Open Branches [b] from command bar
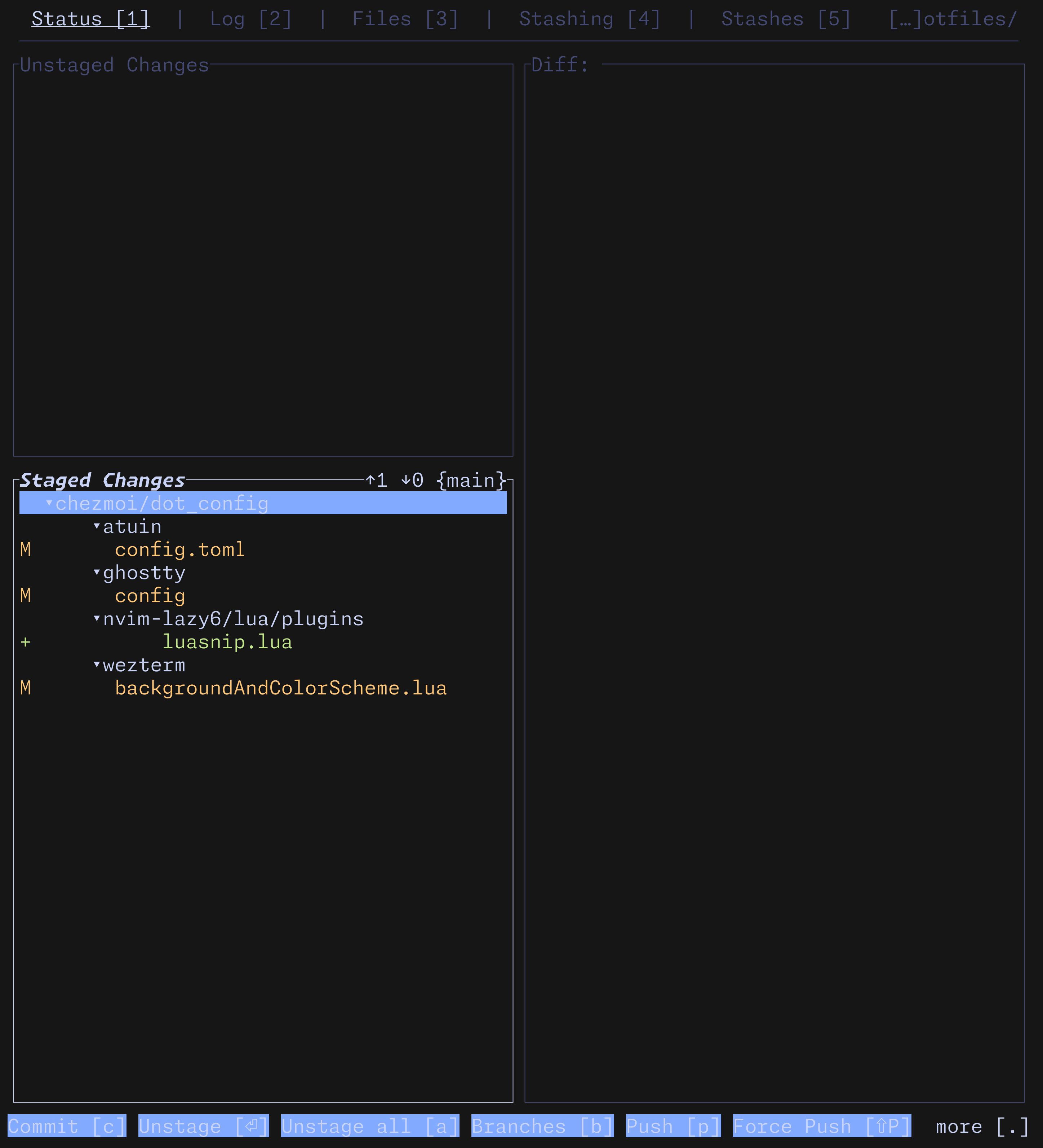This screenshot has width=1043, height=1148. pyautogui.click(x=542, y=1126)
